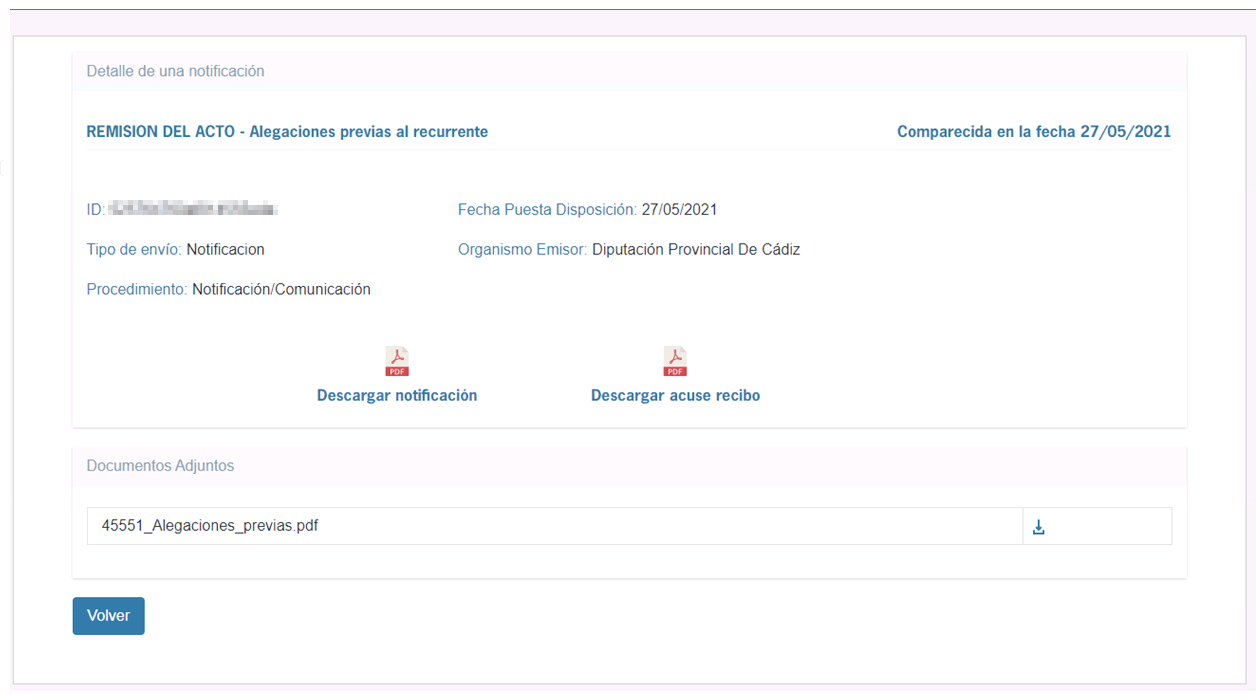Click the PDF icon above Descargar notificación
Screen dimensions: 1256x695
(397, 361)
